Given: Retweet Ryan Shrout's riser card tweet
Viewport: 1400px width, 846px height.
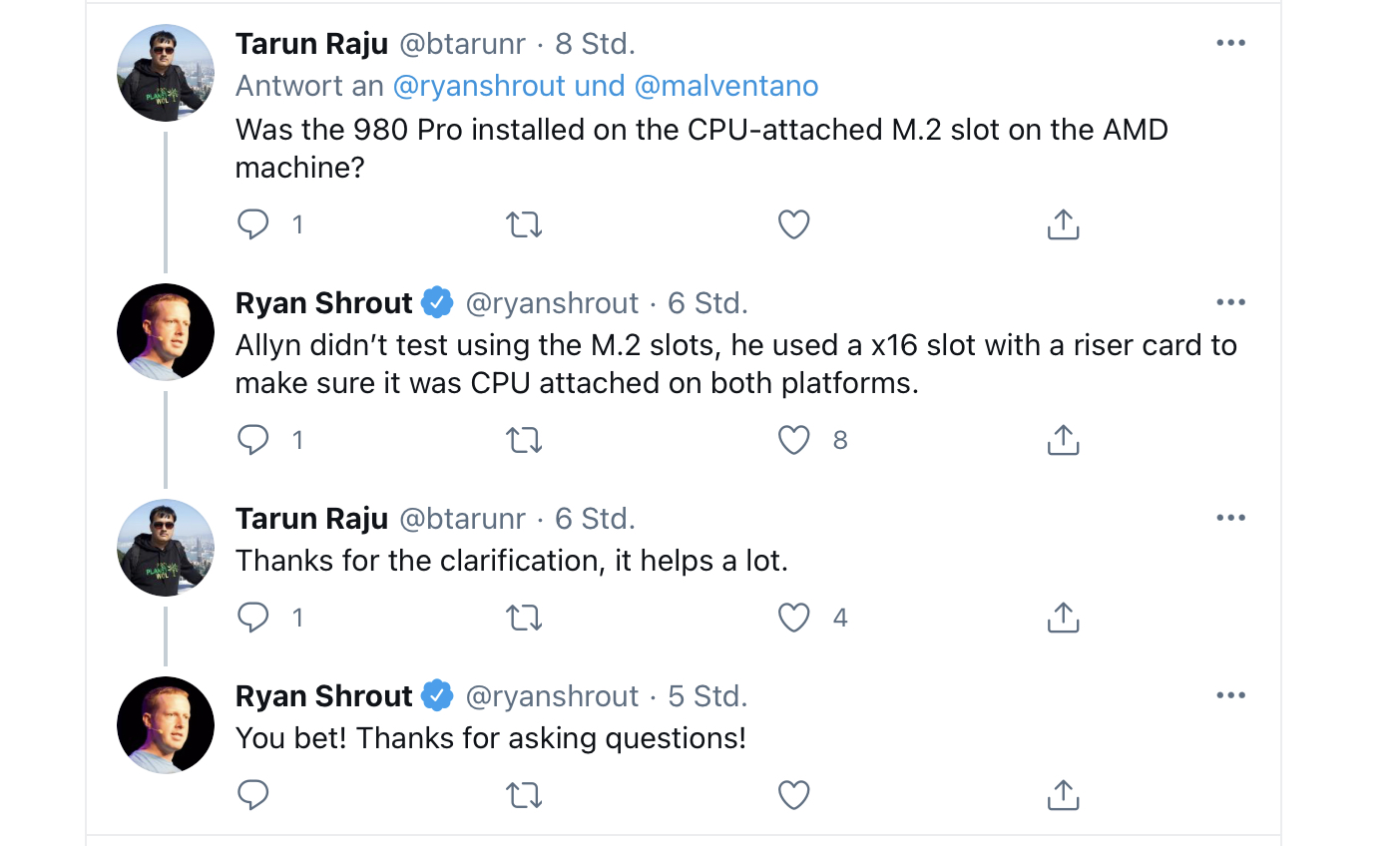Looking at the screenshot, I should point(524,440).
